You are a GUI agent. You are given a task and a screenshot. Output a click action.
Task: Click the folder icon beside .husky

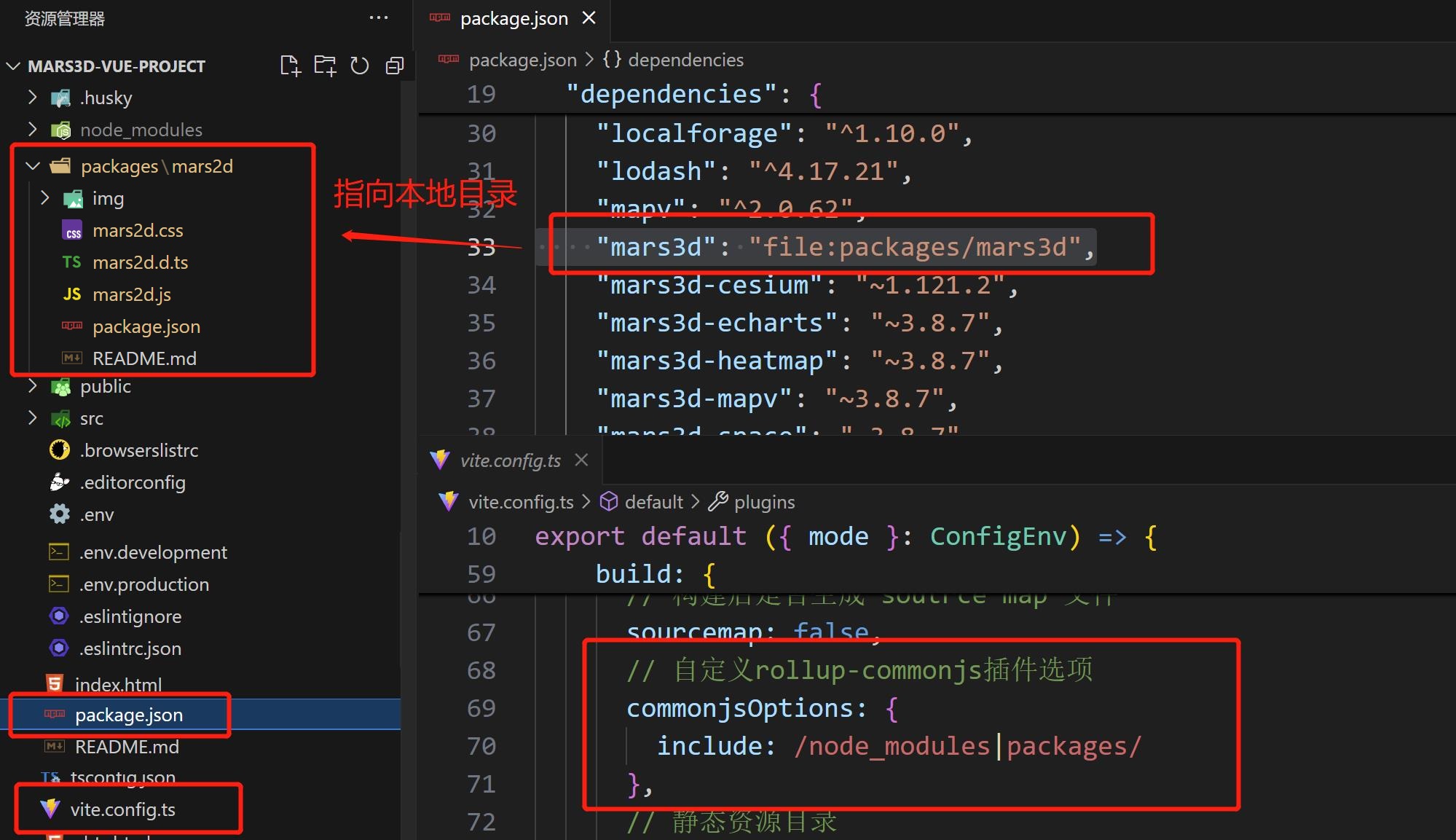[60, 98]
